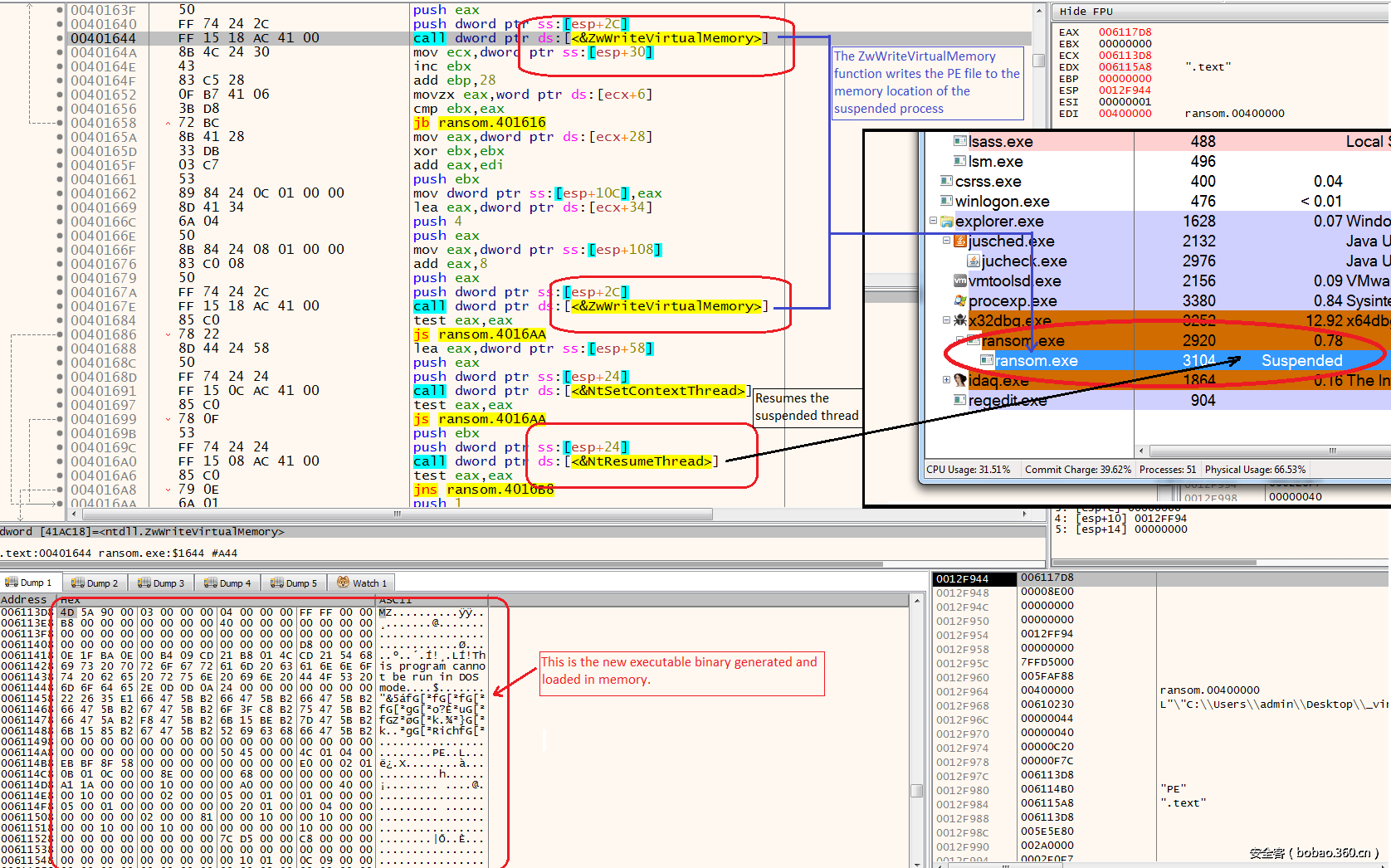Click the procexp.exe process icon

click(x=960, y=301)
